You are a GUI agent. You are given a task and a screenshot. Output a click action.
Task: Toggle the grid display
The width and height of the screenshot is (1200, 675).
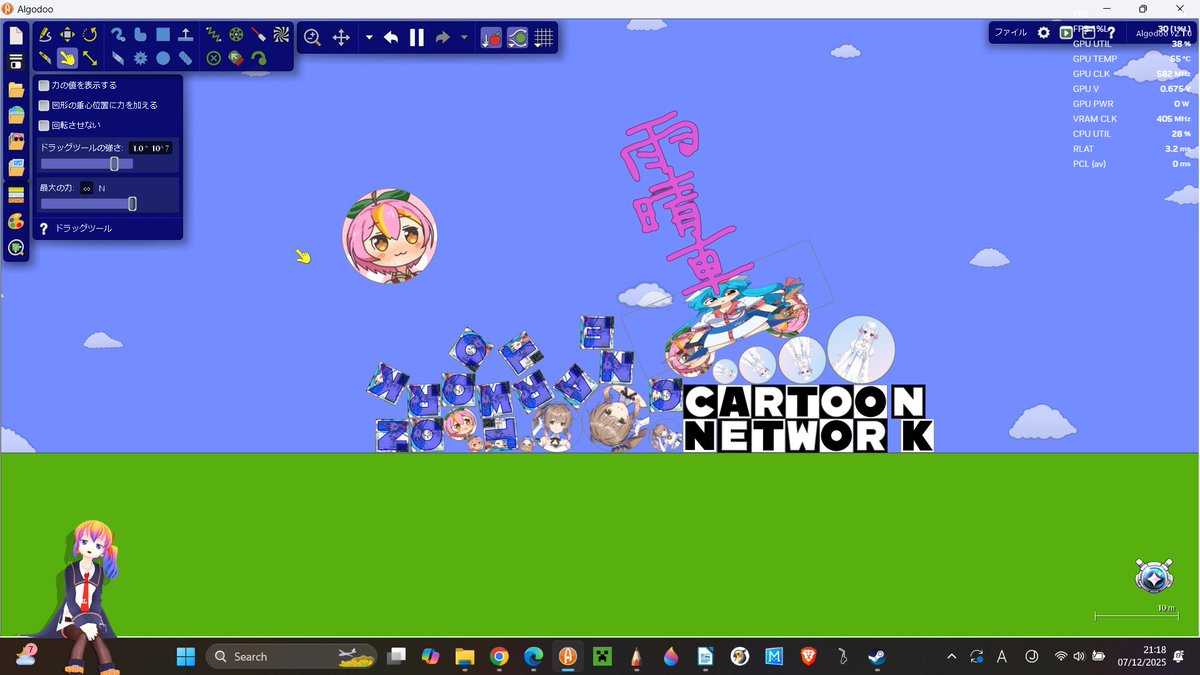(x=543, y=38)
